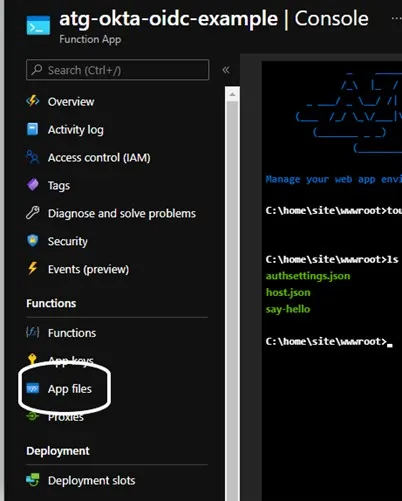The width and height of the screenshot is (402, 501).
Task: Click the Overview lightning icon
Action: 33,101
